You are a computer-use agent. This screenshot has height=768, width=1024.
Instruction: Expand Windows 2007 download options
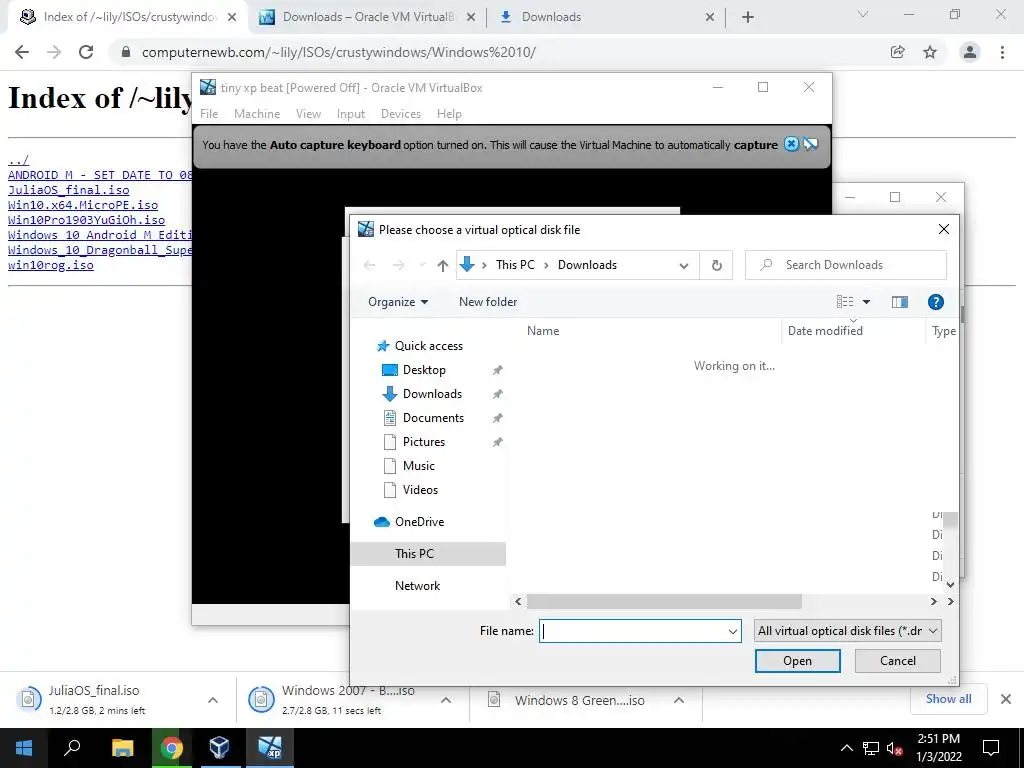tap(446, 700)
